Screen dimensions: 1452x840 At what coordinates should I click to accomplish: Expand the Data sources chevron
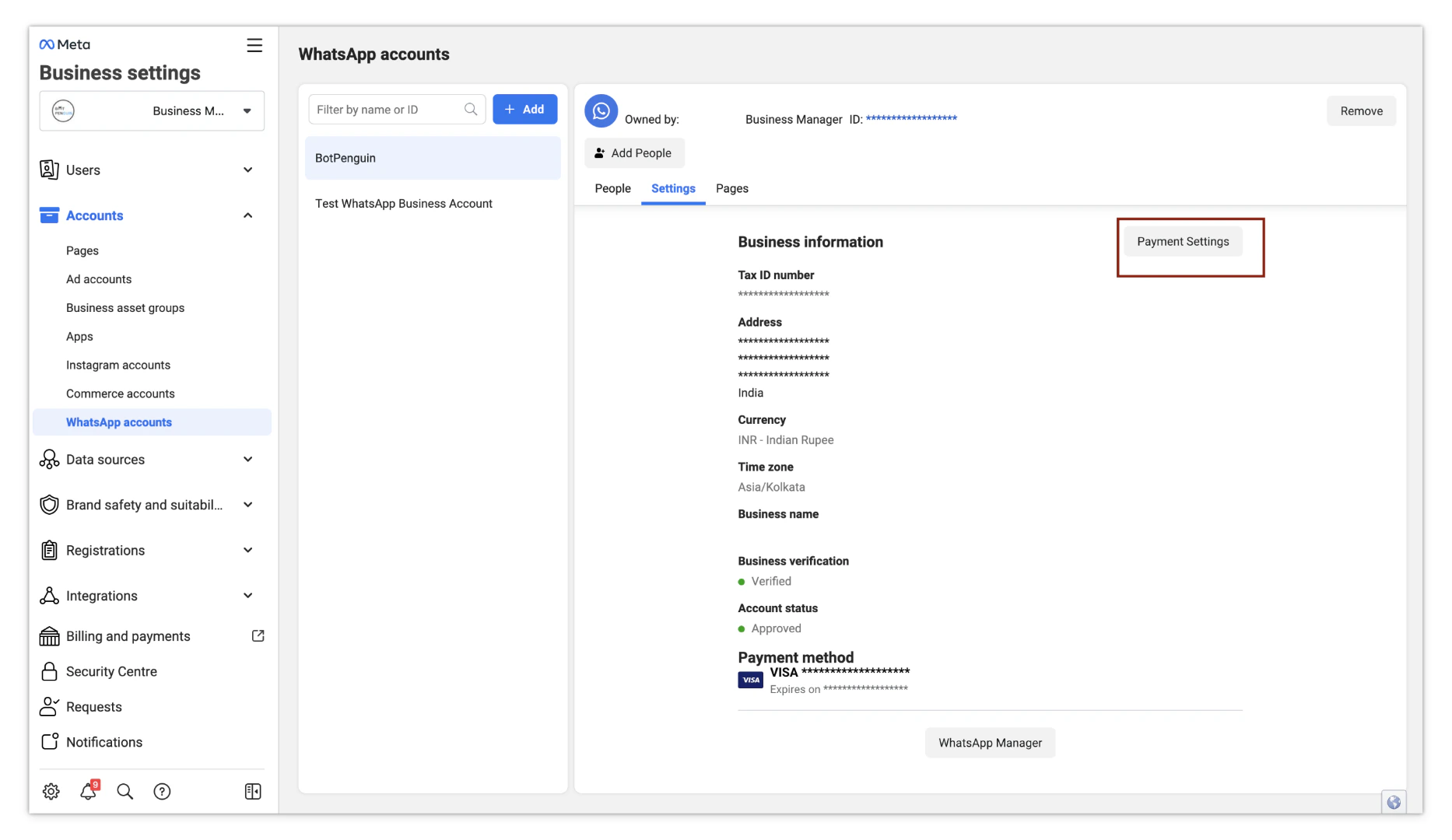tap(248, 460)
